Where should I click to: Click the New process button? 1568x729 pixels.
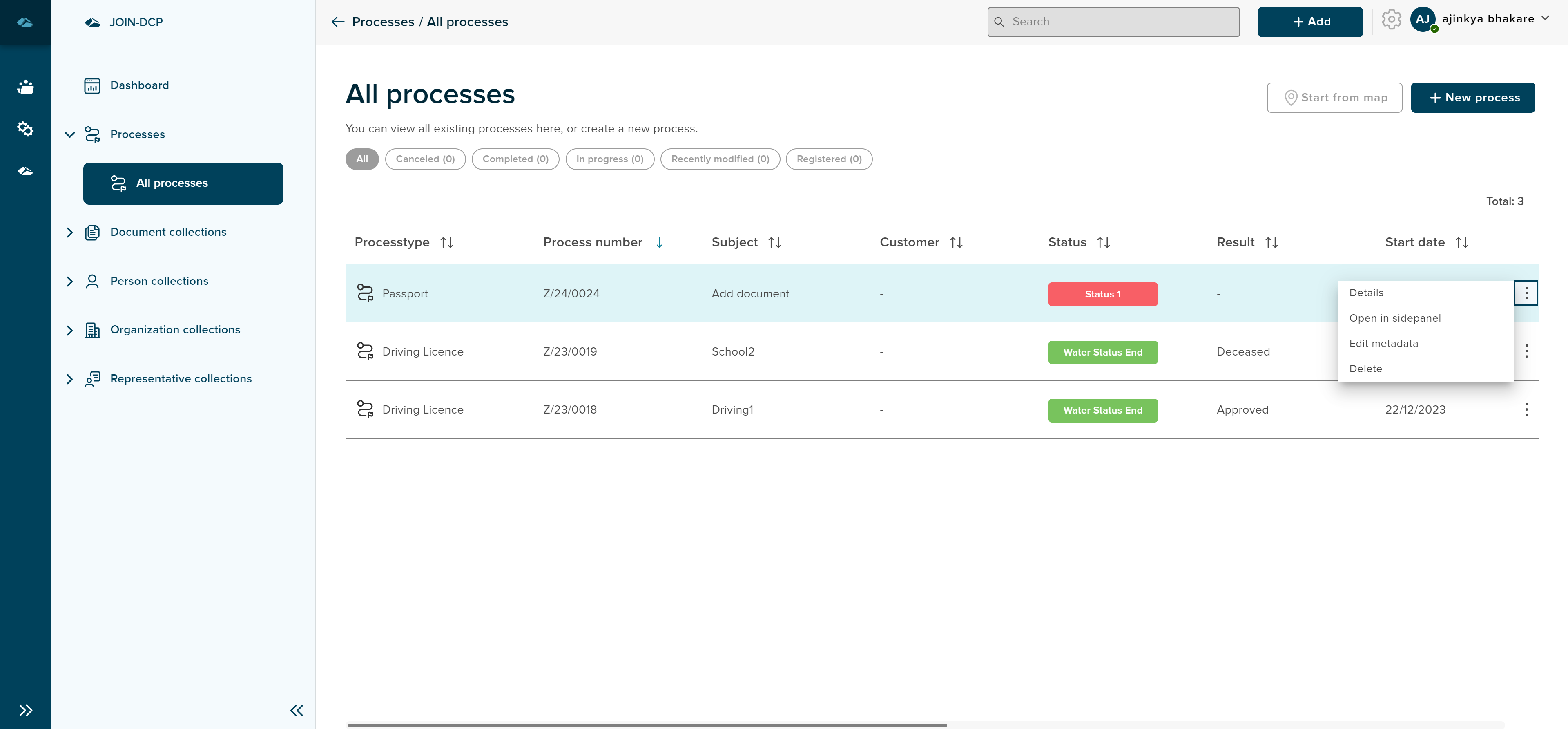point(1472,97)
